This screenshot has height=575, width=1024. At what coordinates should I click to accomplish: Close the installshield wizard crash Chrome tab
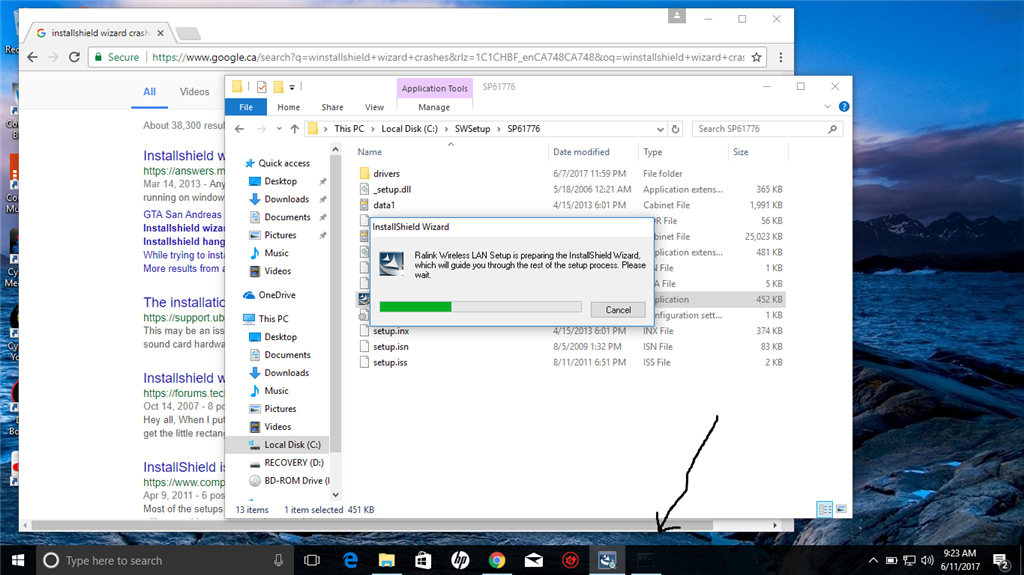[160, 33]
